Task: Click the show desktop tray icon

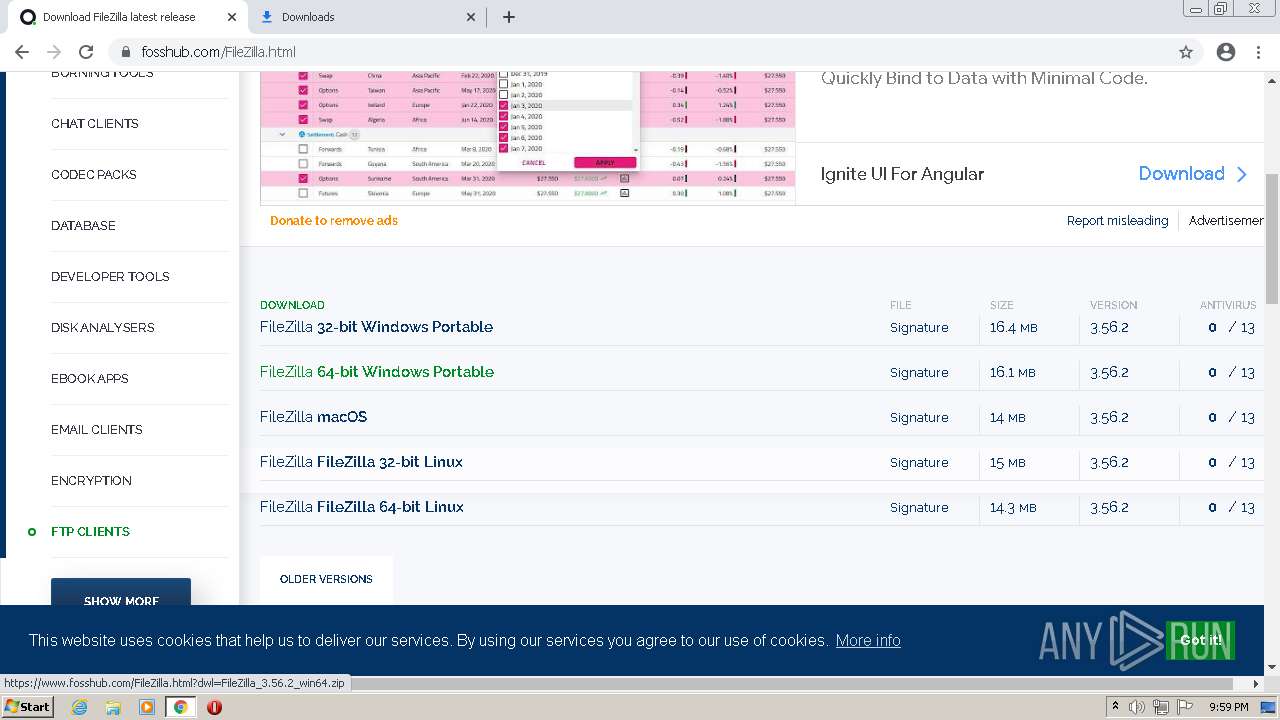Action: 1270,707
